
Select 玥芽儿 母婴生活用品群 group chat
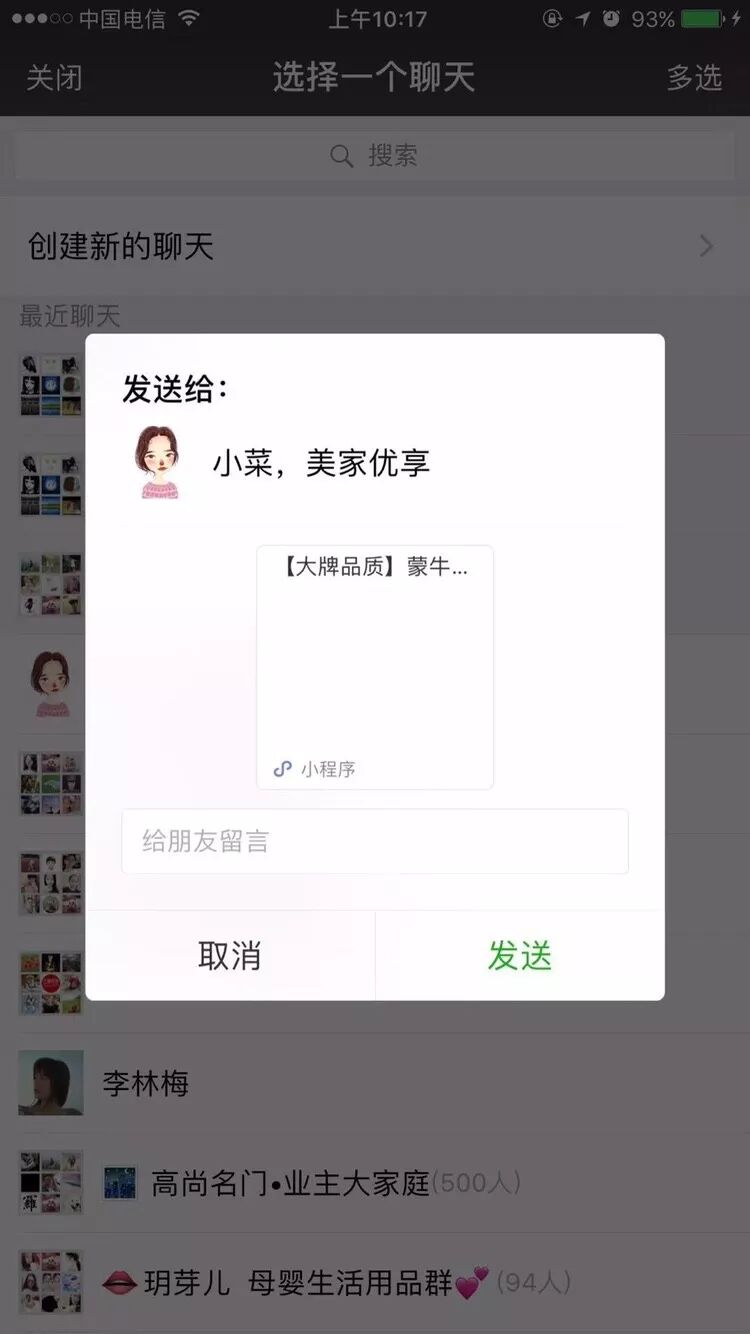tap(375, 1283)
